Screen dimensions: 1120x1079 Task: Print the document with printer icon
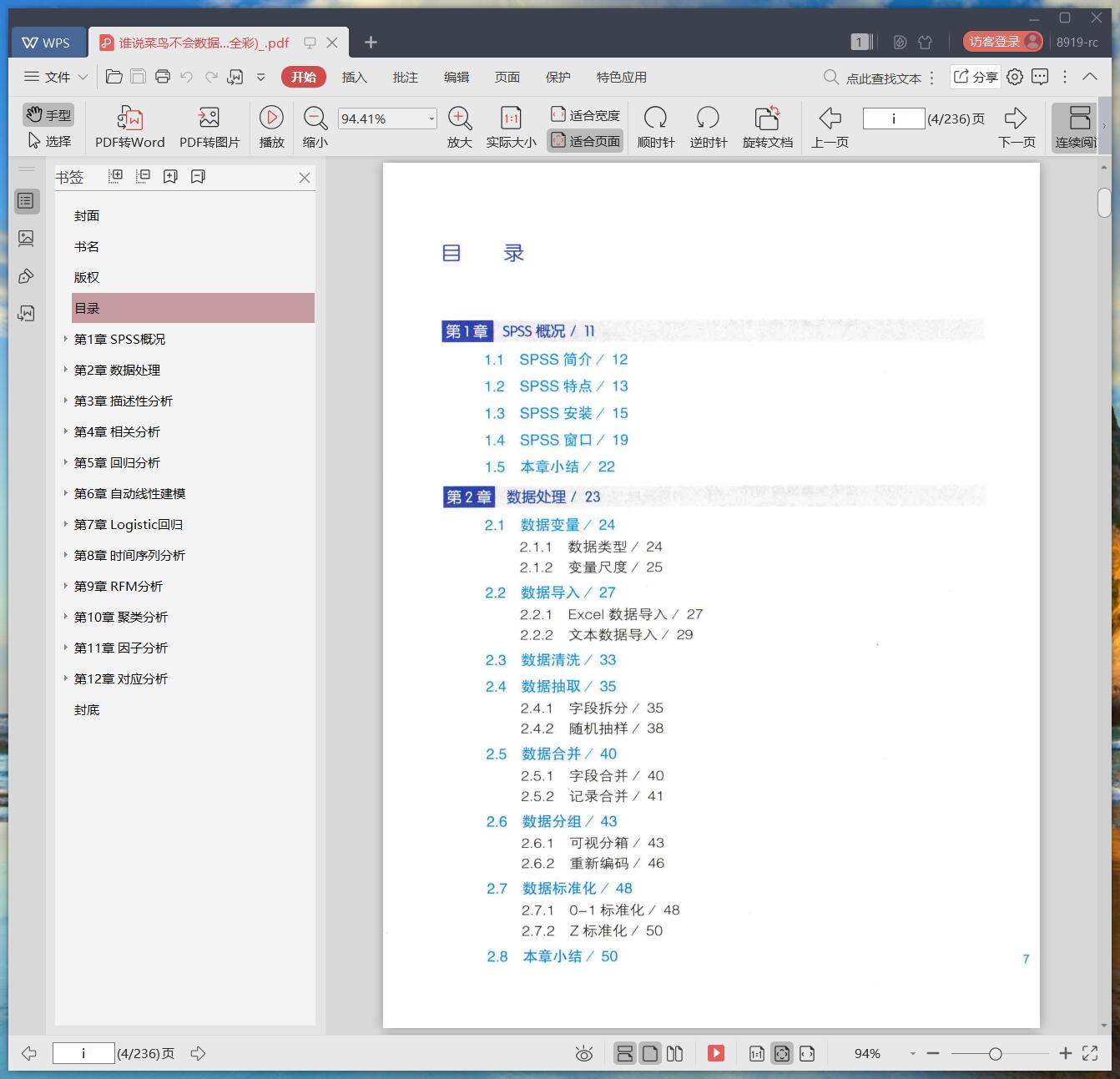163,77
